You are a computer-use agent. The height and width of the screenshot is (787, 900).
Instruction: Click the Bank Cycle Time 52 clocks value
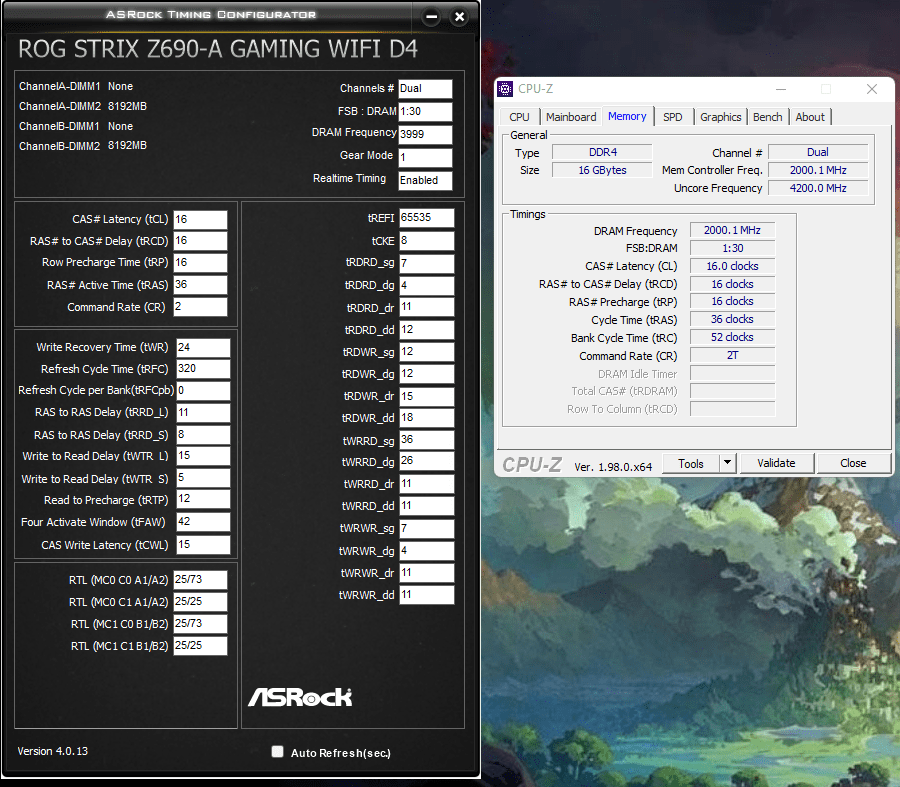[x=732, y=337]
